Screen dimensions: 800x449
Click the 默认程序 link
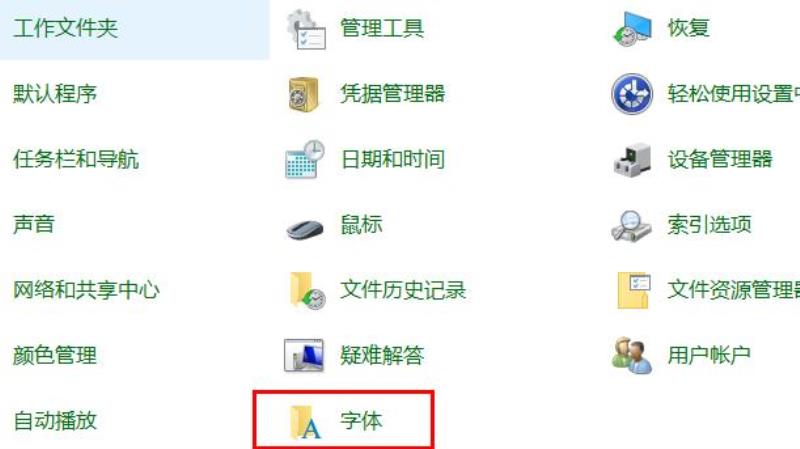(x=55, y=94)
